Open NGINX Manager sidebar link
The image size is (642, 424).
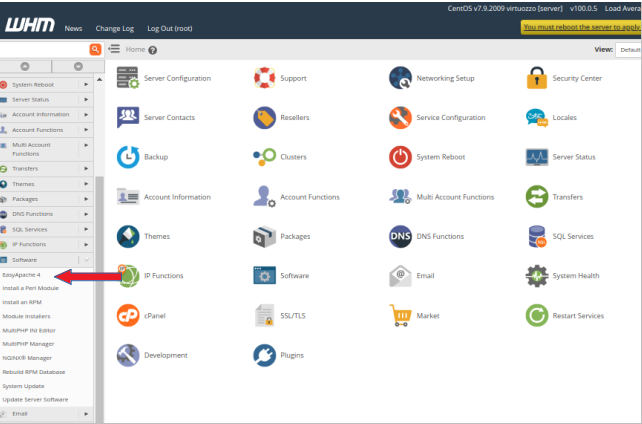tap(27, 358)
